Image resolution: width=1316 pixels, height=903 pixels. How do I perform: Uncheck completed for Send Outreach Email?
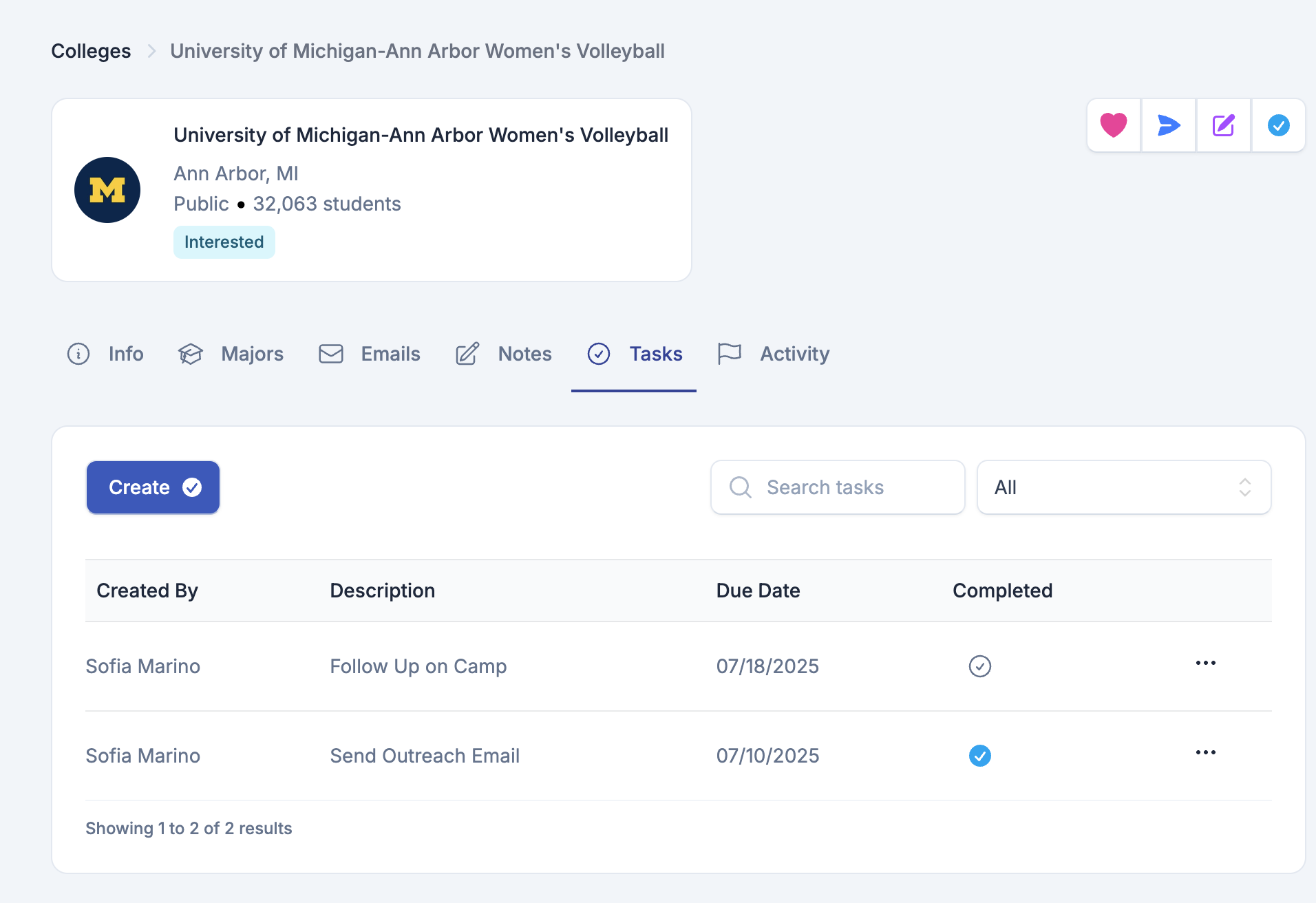[x=980, y=756]
